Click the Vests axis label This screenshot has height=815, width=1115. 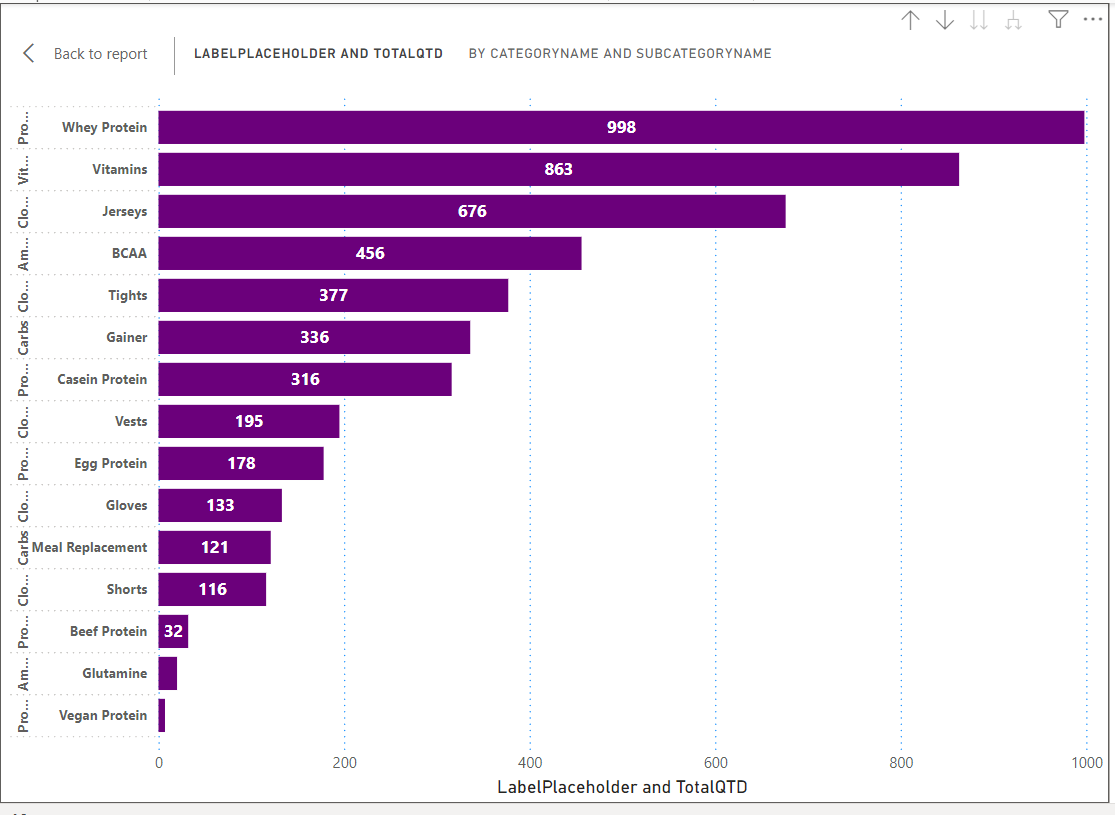[131, 421]
